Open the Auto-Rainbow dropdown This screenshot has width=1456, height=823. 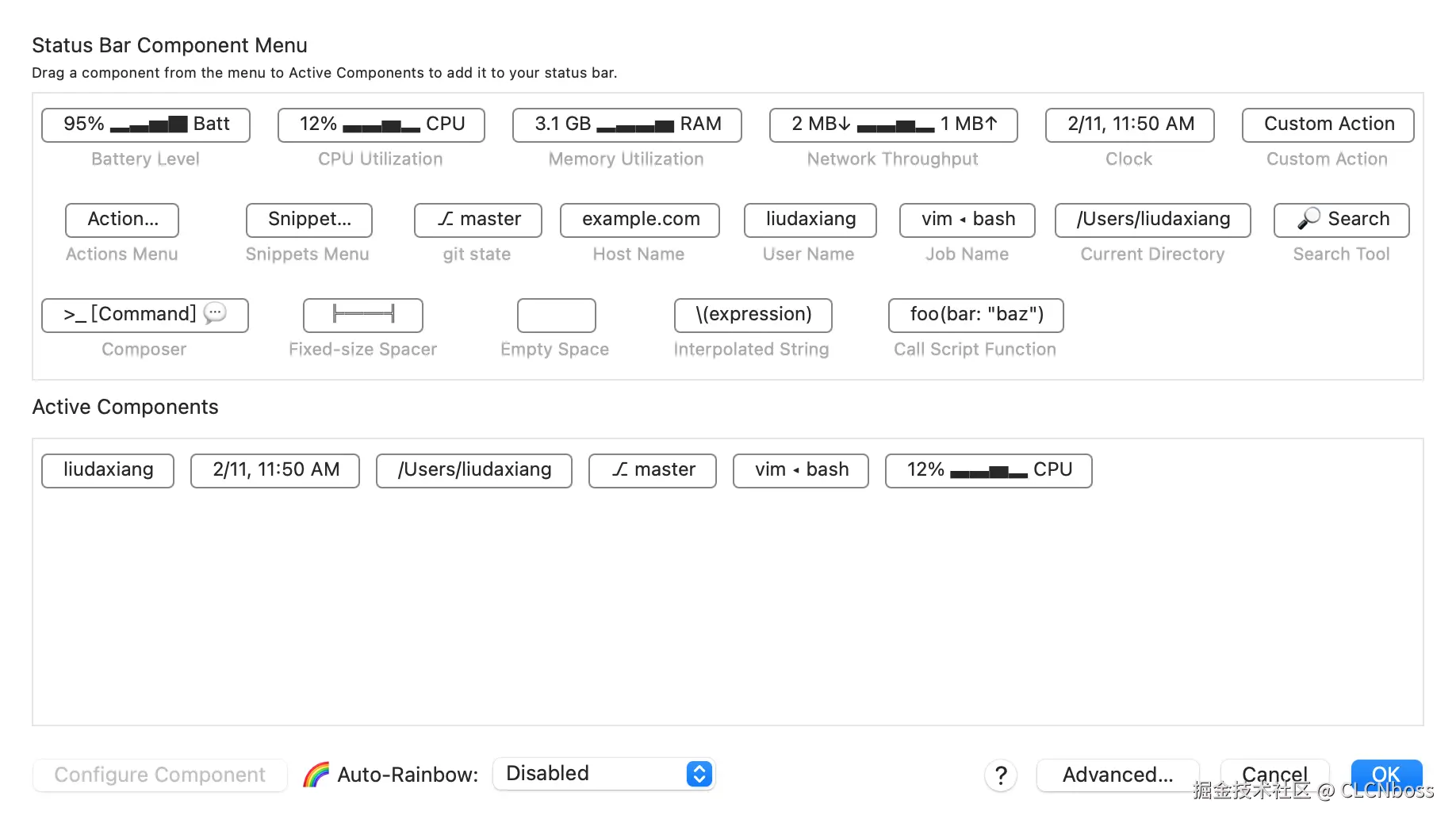(x=603, y=774)
